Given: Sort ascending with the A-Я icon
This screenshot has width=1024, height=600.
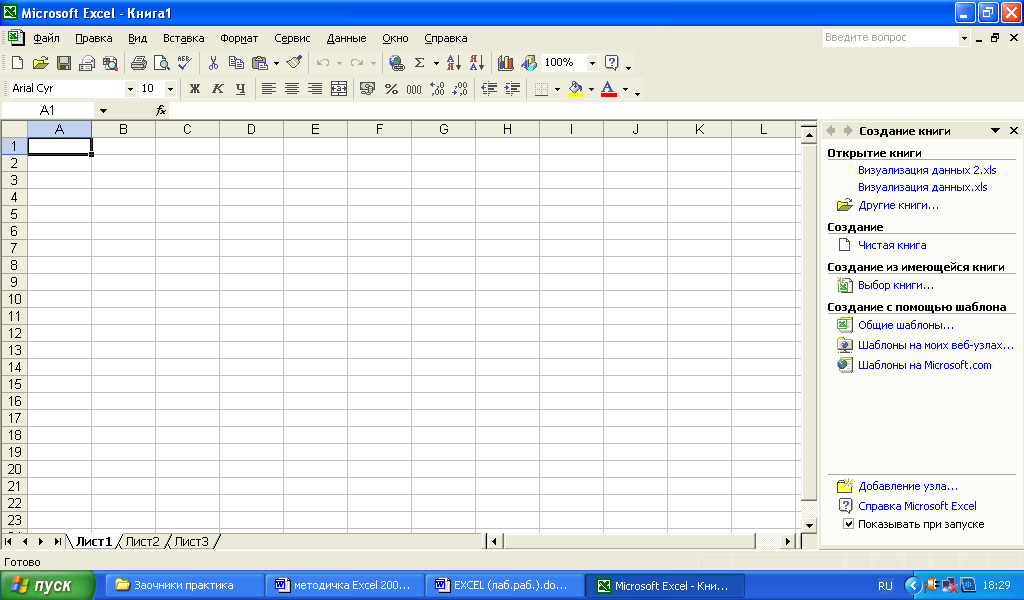Looking at the screenshot, I should point(453,63).
